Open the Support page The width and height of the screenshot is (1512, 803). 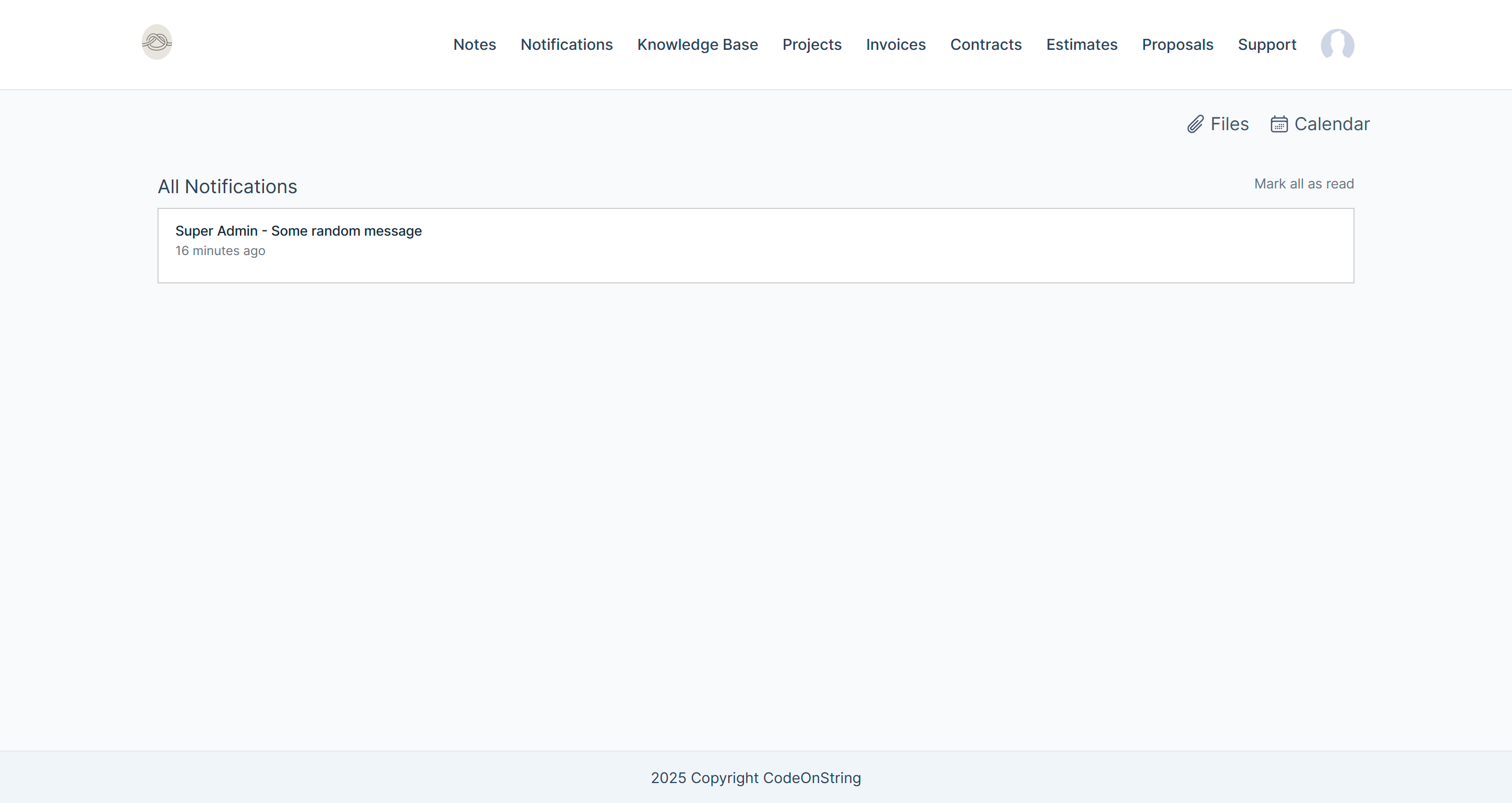tap(1267, 45)
